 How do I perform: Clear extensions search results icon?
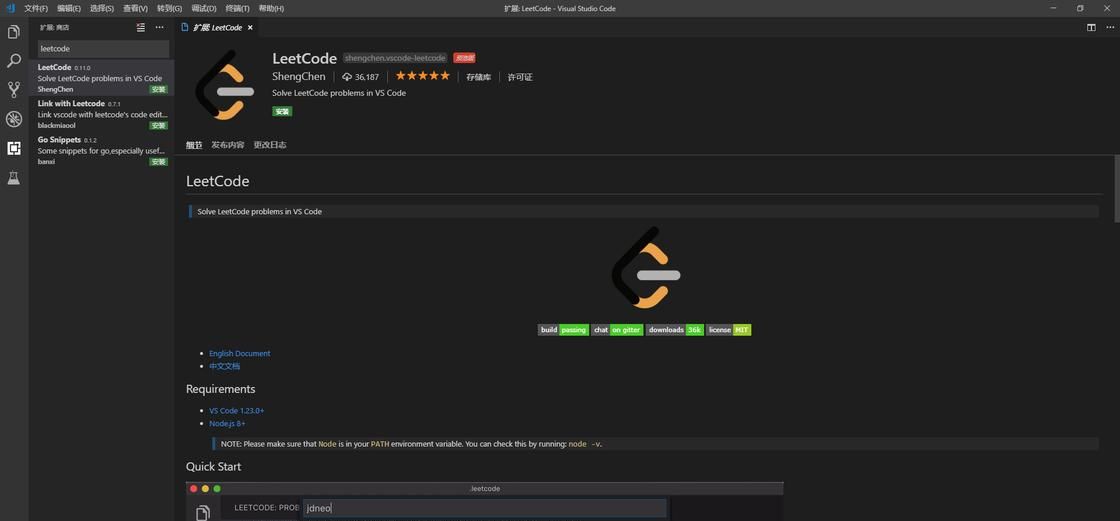tap(141, 27)
